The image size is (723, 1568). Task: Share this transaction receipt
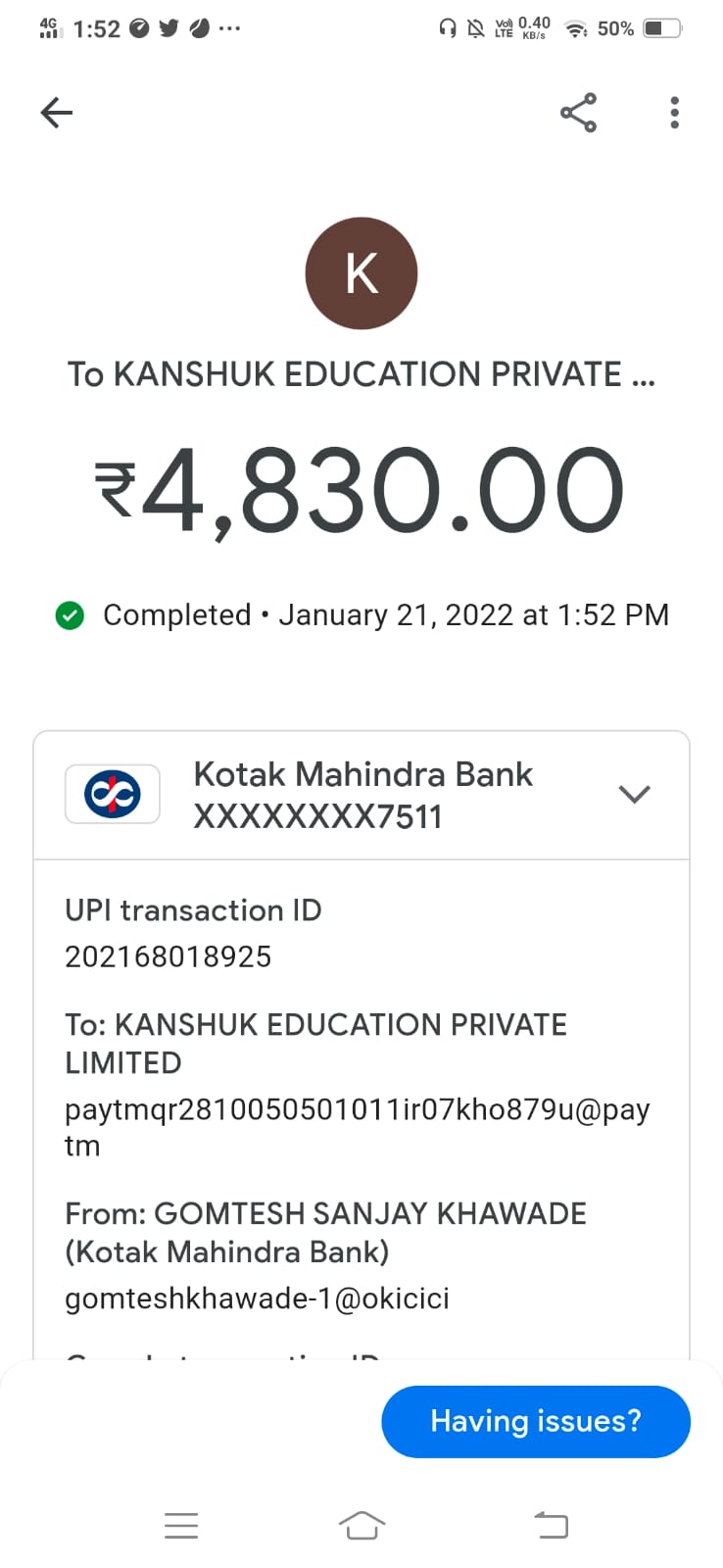[578, 113]
